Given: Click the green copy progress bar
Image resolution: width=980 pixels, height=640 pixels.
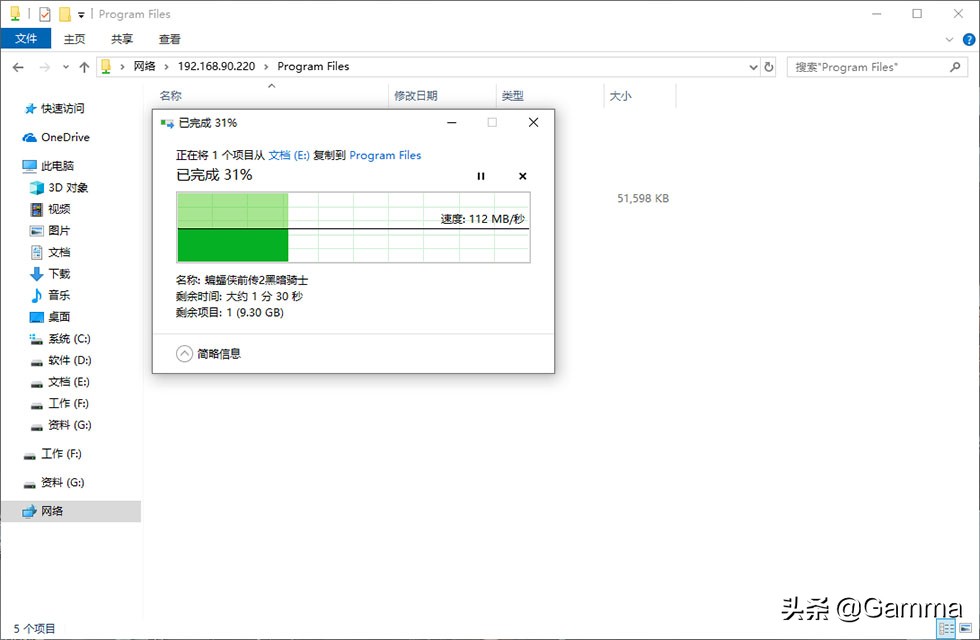Looking at the screenshot, I should coord(231,243).
